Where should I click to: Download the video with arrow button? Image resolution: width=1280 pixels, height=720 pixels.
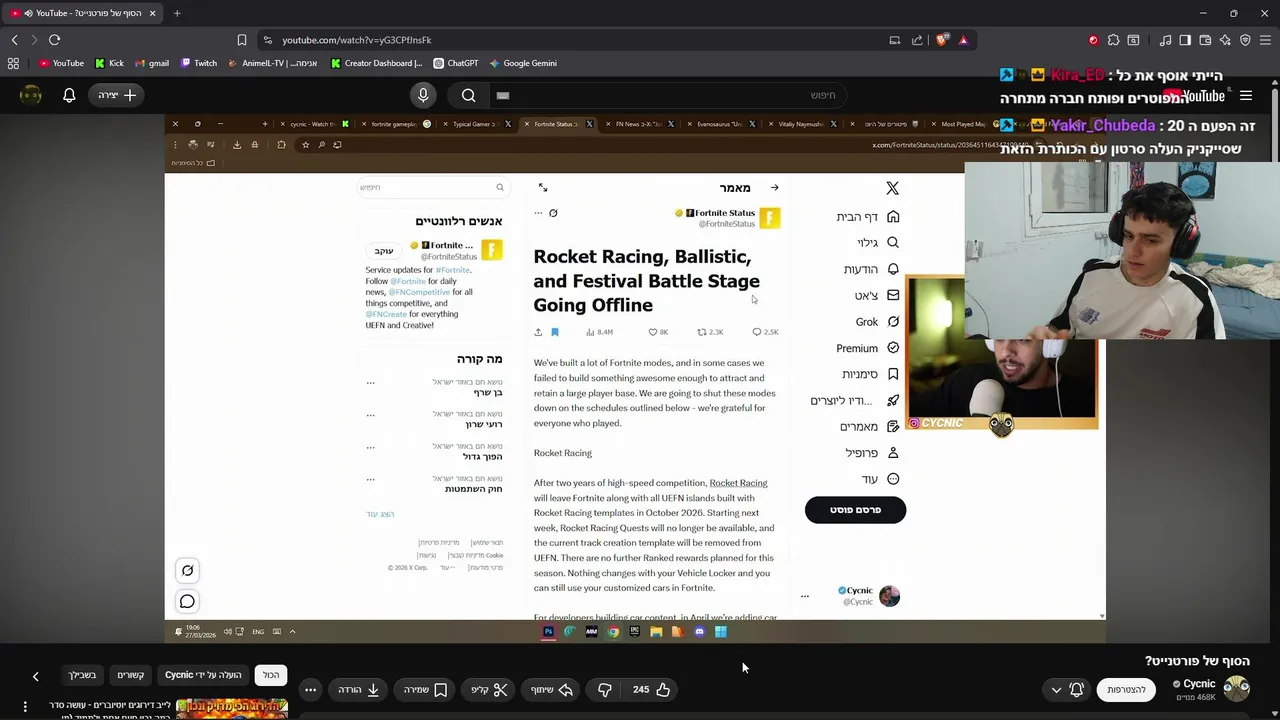tap(358, 690)
